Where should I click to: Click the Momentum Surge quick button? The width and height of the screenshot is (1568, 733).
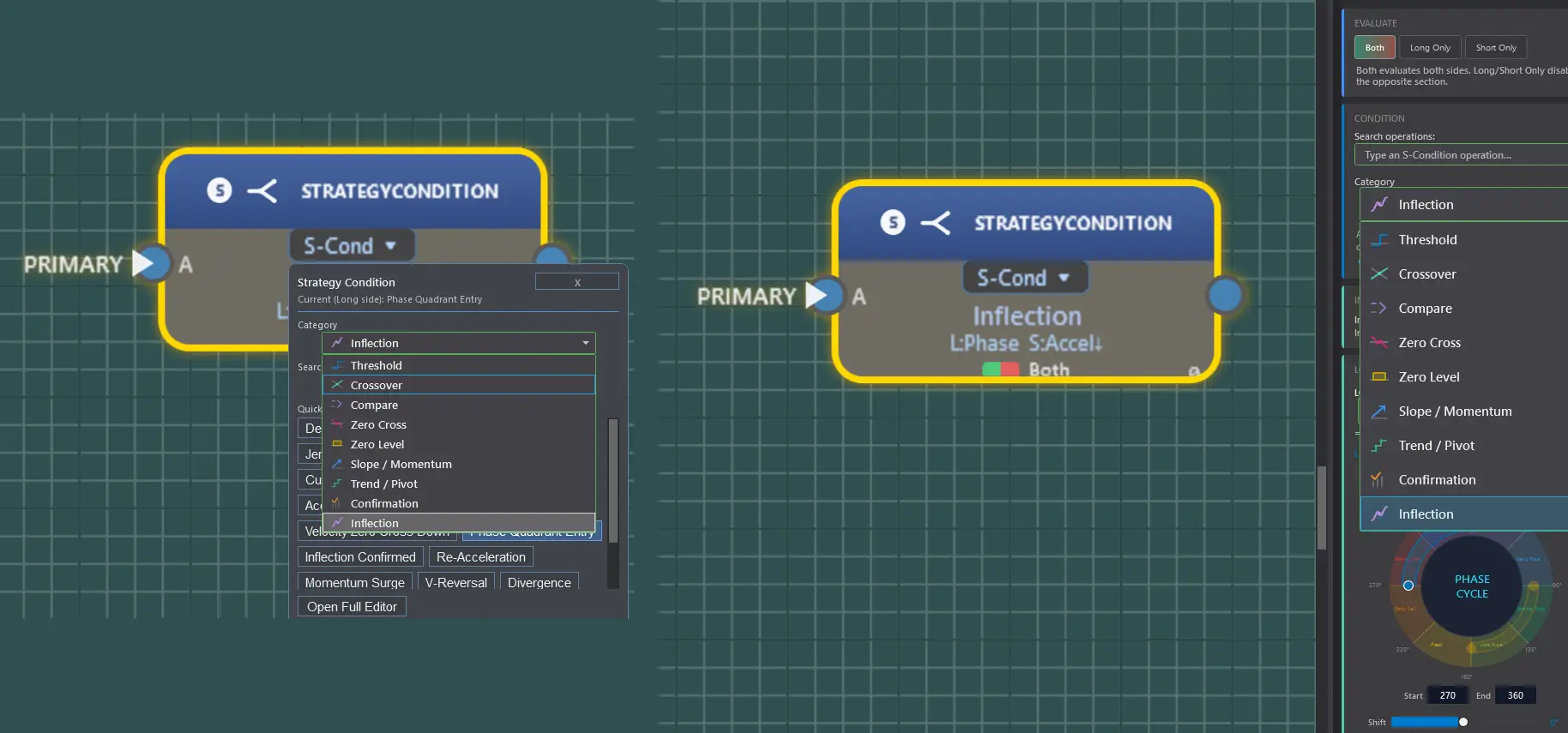pyautogui.click(x=355, y=582)
